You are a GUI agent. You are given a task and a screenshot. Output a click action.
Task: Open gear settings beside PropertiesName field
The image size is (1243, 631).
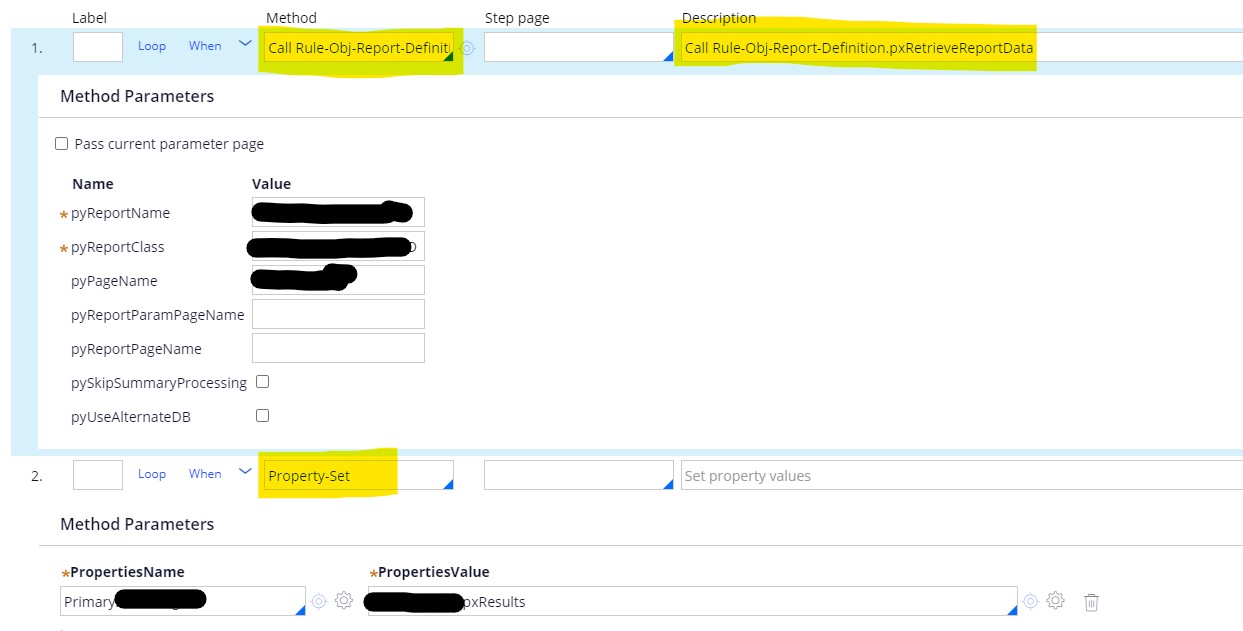pyautogui.click(x=344, y=601)
